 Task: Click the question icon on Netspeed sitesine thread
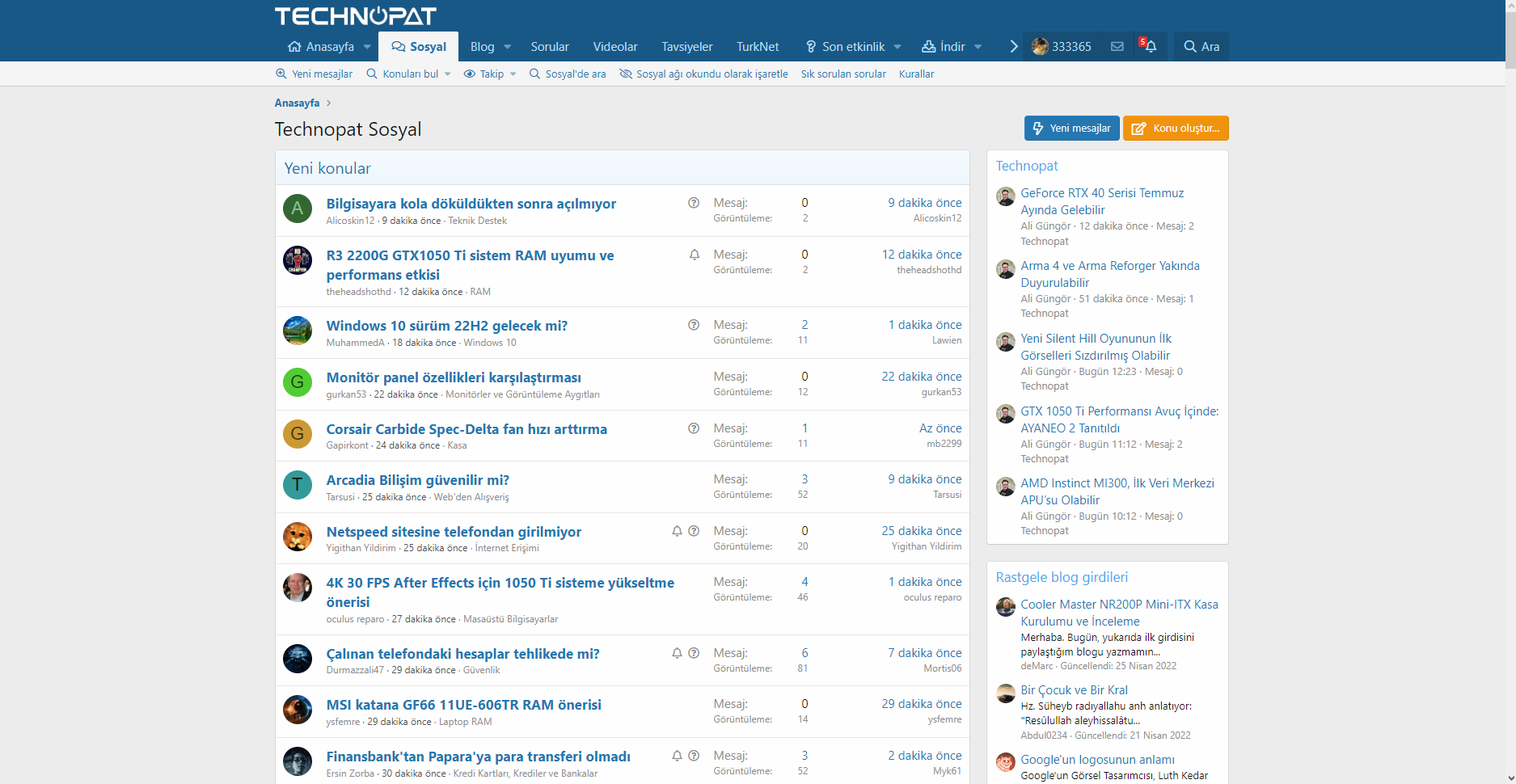(x=694, y=531)
